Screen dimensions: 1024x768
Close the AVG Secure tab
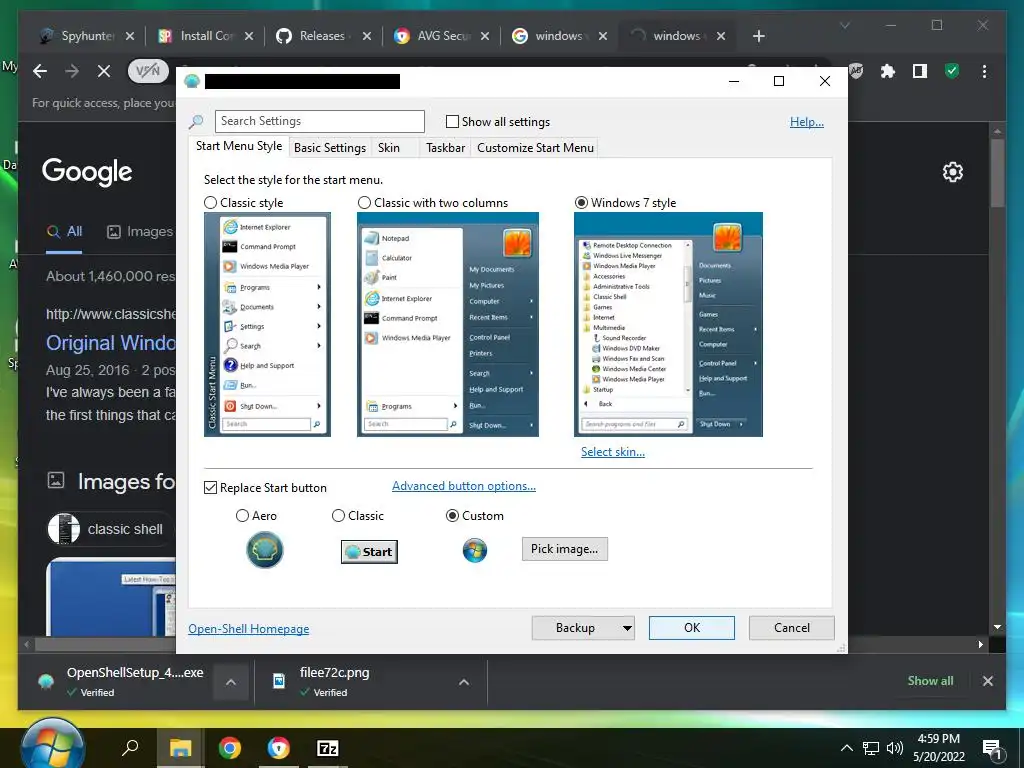coord(485,36)
